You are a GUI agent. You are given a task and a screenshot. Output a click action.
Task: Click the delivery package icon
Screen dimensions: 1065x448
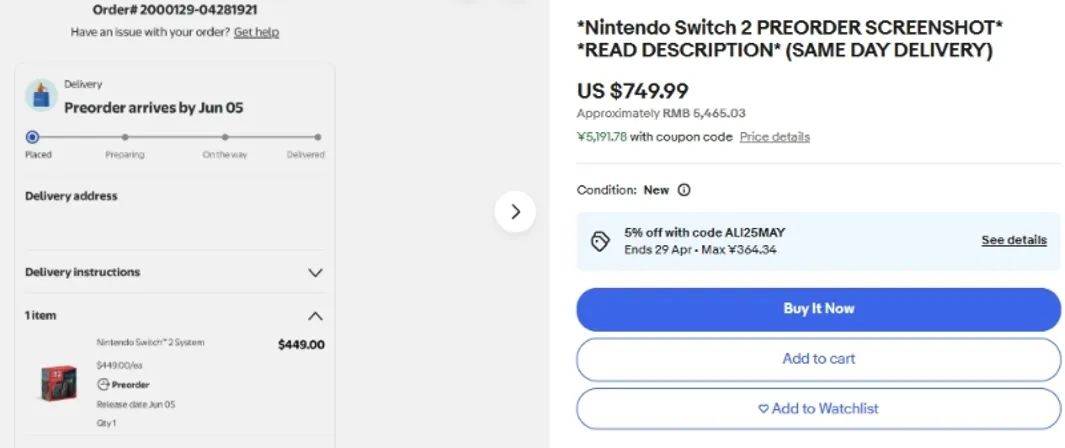click(x=41, y=96)
